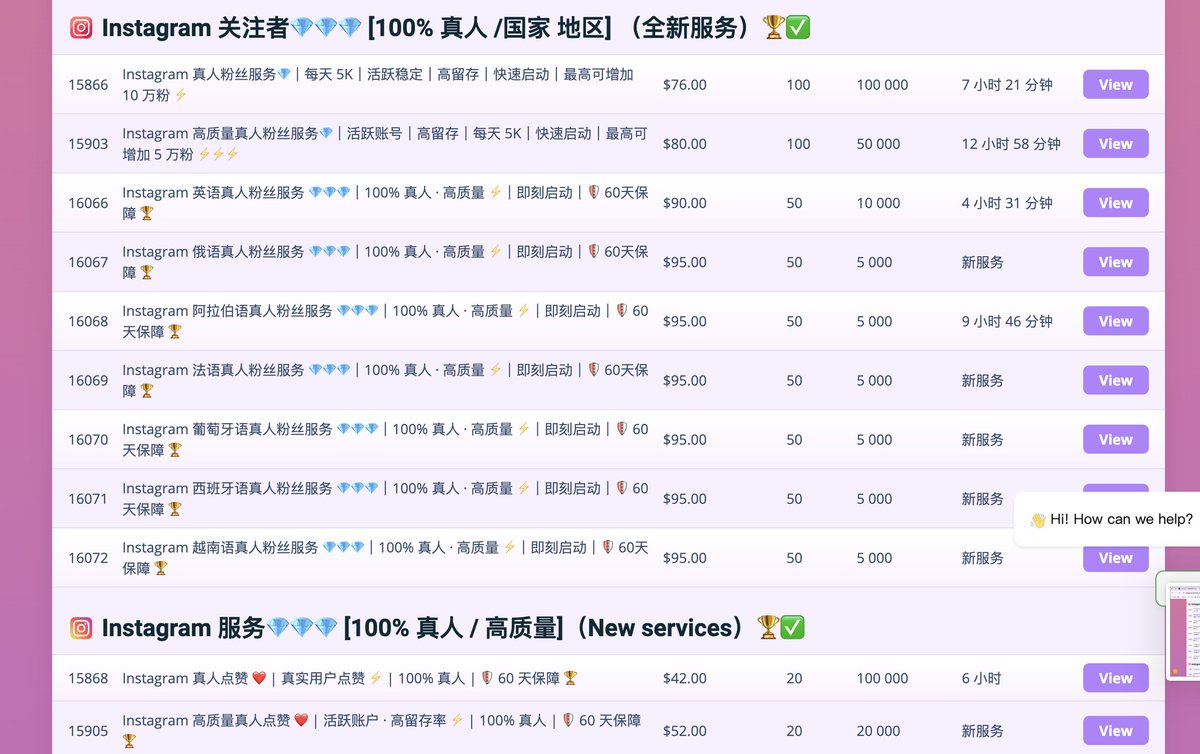
Task: Click service ID 16072
Action: (x=88, y=558)
